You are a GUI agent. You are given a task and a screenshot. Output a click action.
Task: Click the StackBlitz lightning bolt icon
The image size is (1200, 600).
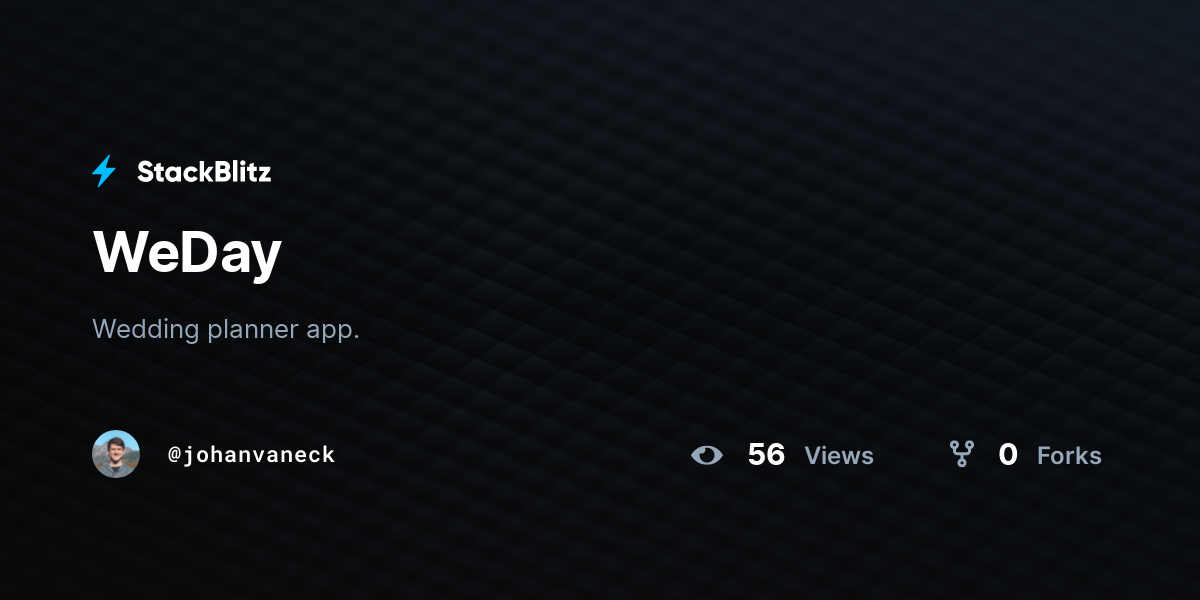point(104,172)
